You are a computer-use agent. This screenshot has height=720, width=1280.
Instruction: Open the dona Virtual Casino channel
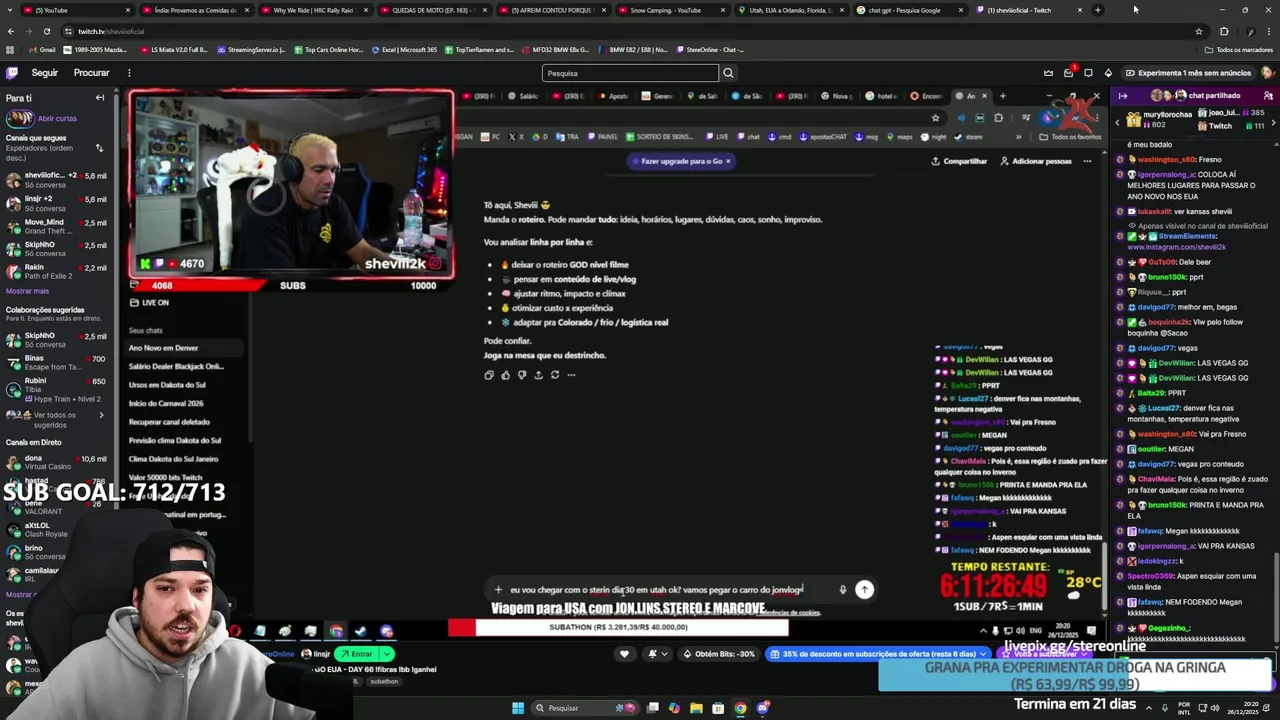pos(55,462)
